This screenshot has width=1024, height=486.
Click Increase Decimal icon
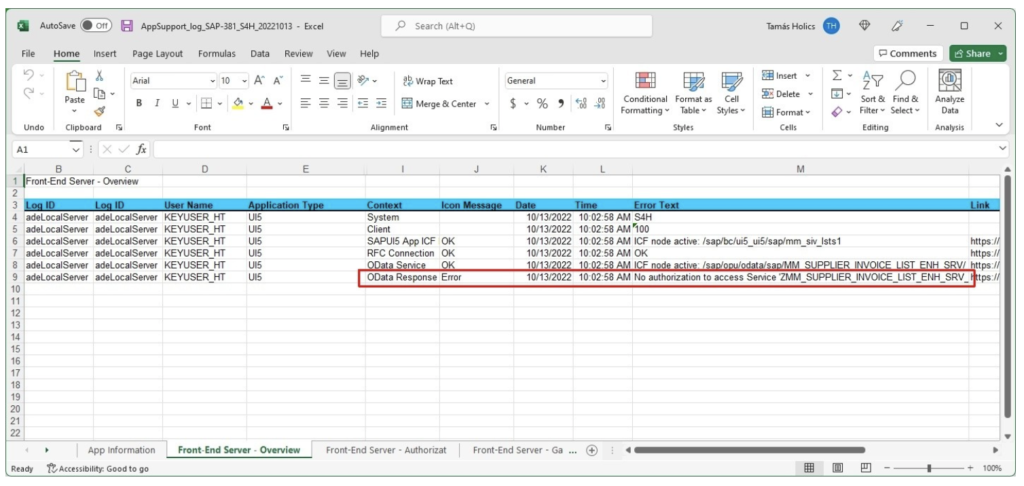click(x=581, y=103)
